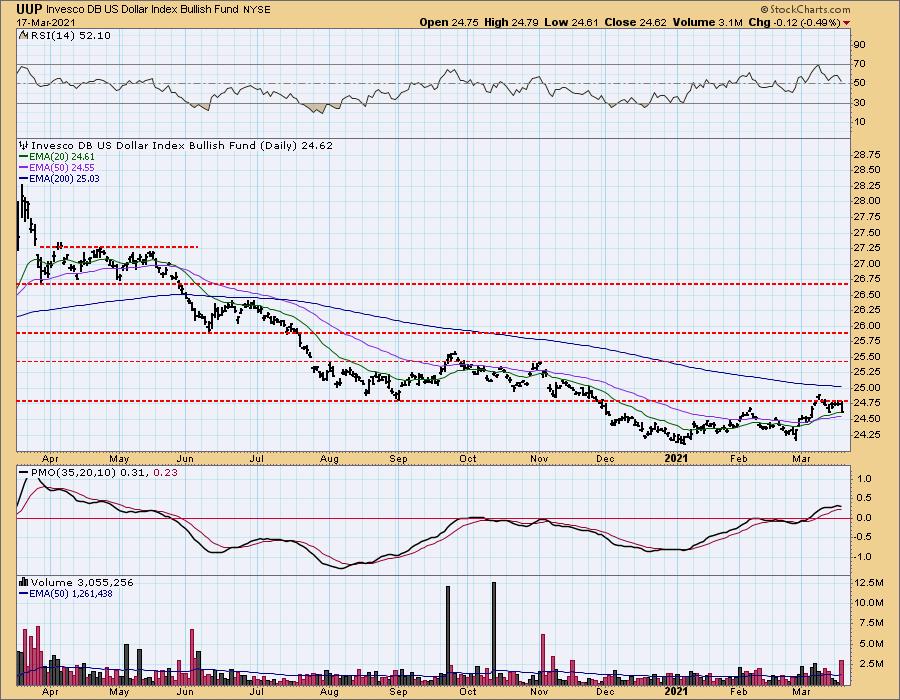Screen dimensions: 900x700
Task: Click the RSI(14) 52.10 label
Action: pyautogui.click(x=70, y=36)
